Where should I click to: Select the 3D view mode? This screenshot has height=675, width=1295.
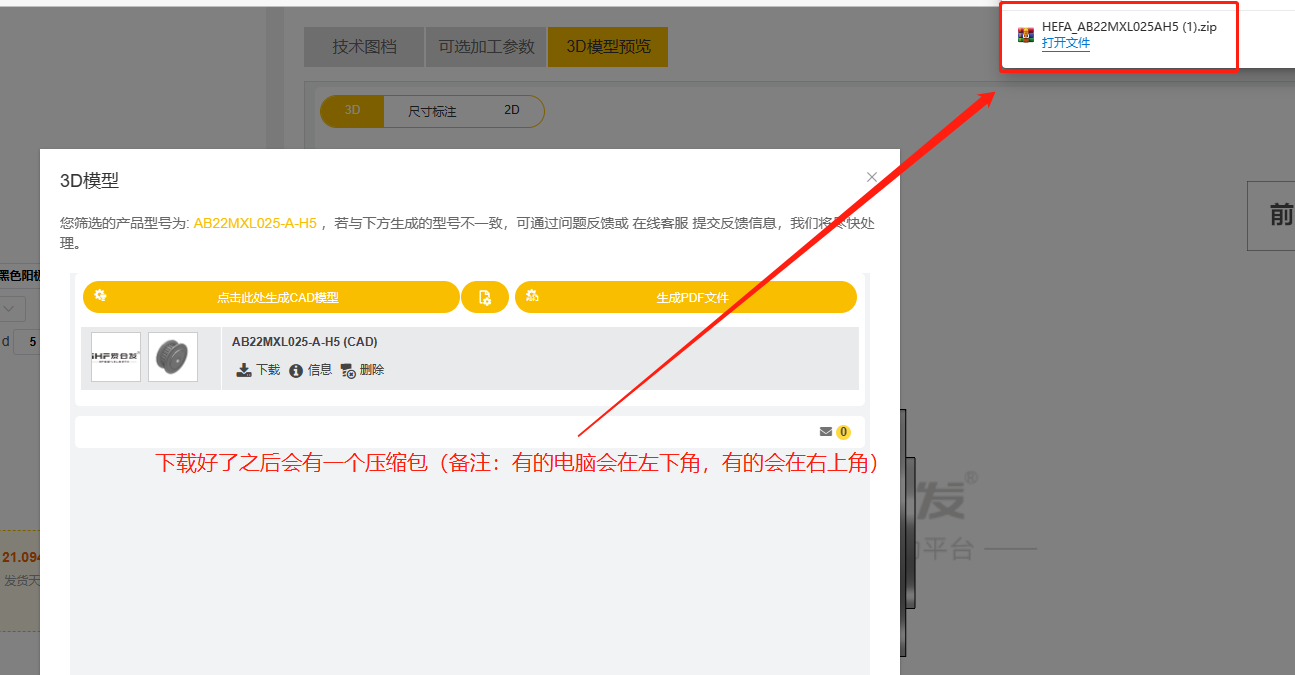coord(351,110)
